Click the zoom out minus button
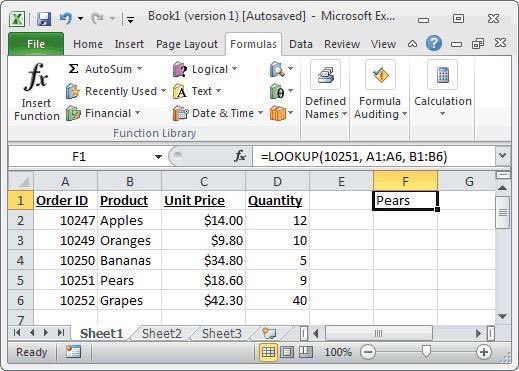Screen dimensions: 519x371 368,352
